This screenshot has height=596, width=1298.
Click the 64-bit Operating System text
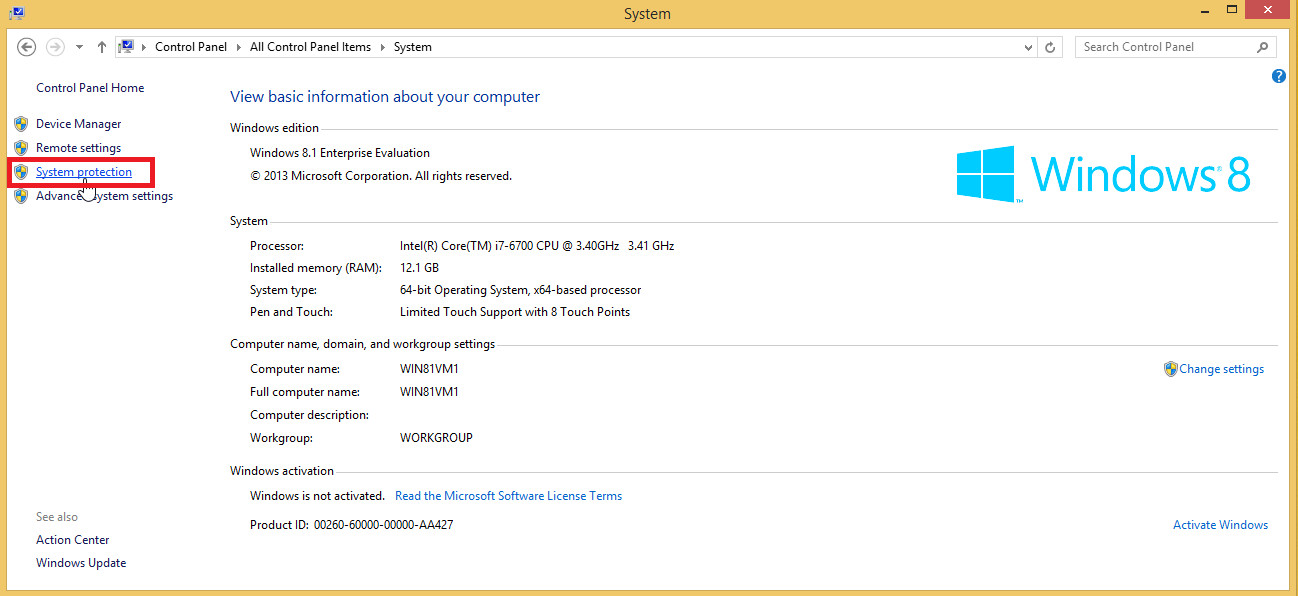[520, 290]
